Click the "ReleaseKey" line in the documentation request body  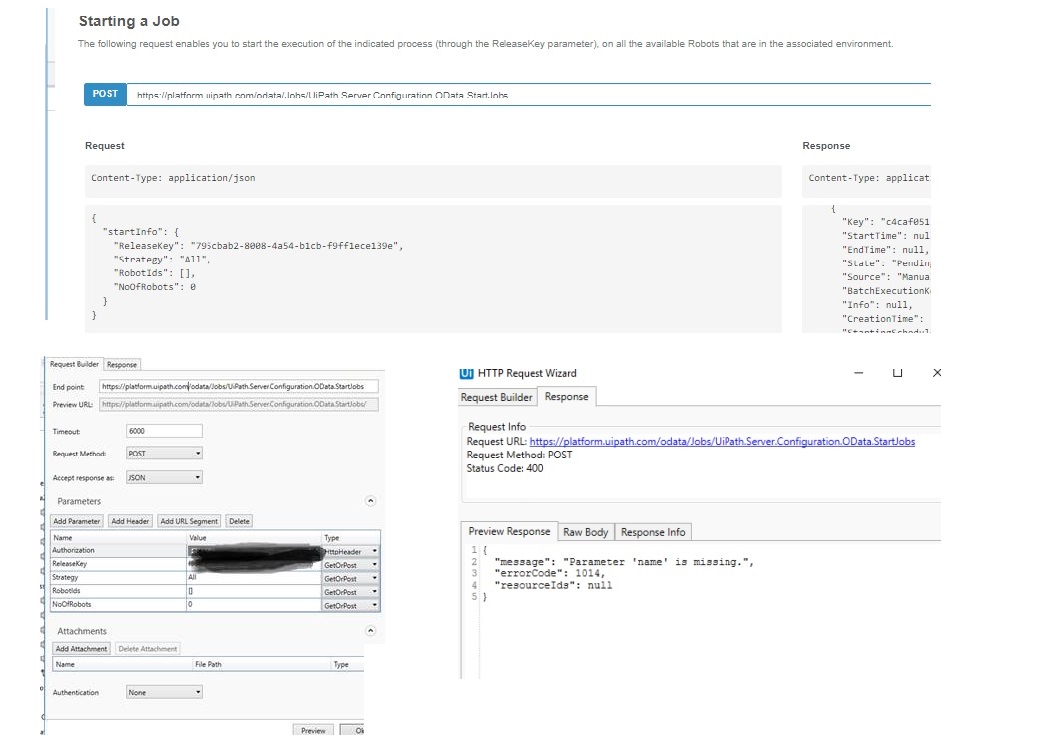click(x=259, y=246)
